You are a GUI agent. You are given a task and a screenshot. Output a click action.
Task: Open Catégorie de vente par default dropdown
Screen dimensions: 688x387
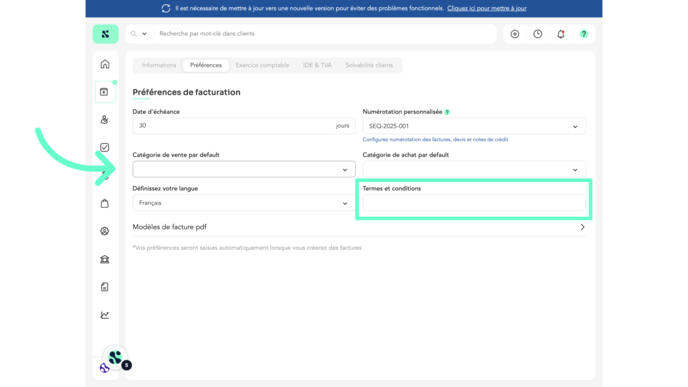tap(244, 169)
